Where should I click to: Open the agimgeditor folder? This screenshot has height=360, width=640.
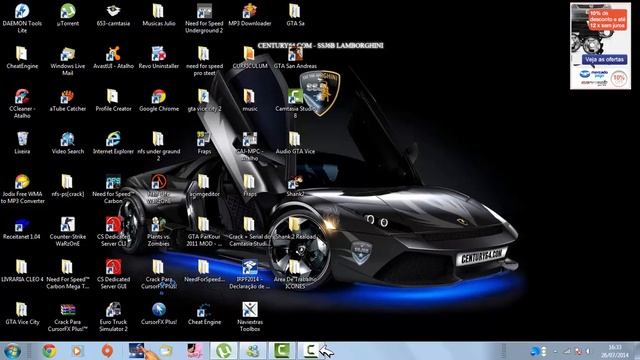pyautogui.click(x=204, y=186)
